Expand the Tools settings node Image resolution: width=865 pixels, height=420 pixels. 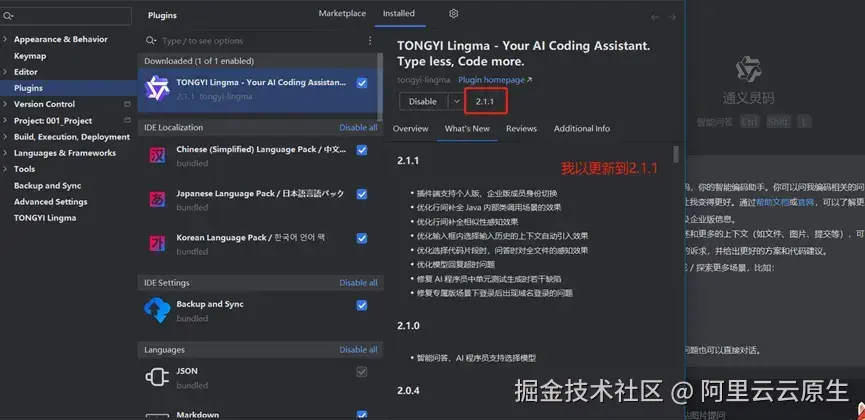6,169
